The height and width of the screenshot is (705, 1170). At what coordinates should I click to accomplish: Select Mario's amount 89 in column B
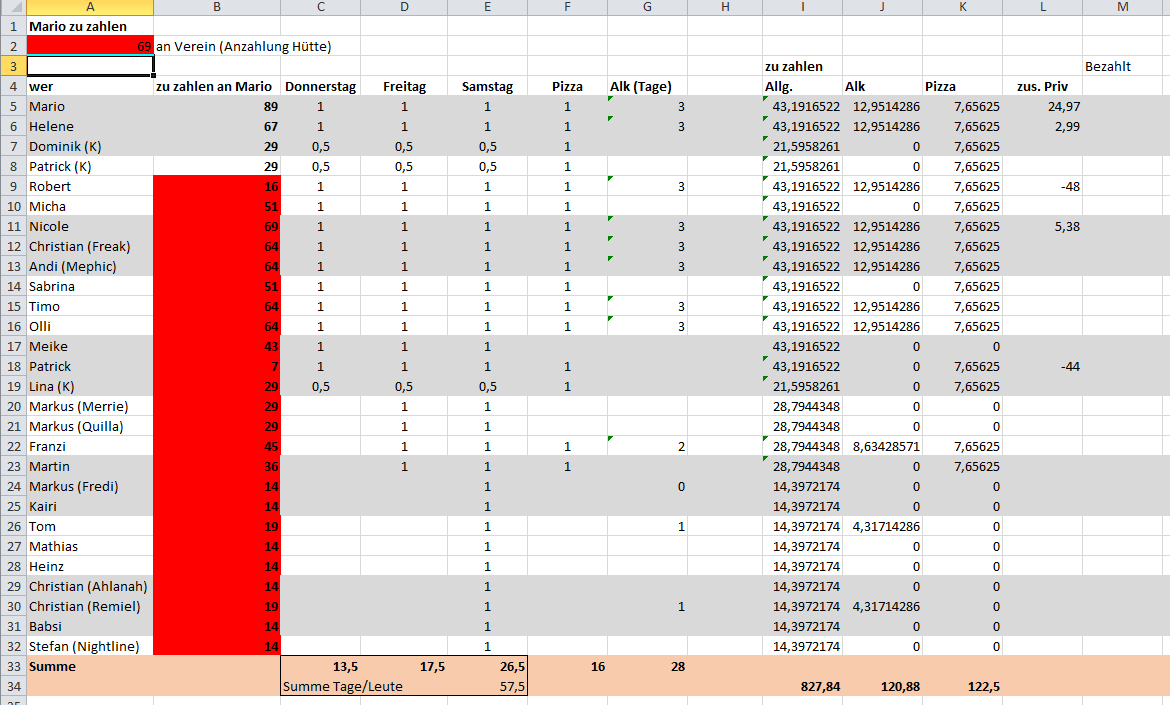coord(216,107)
